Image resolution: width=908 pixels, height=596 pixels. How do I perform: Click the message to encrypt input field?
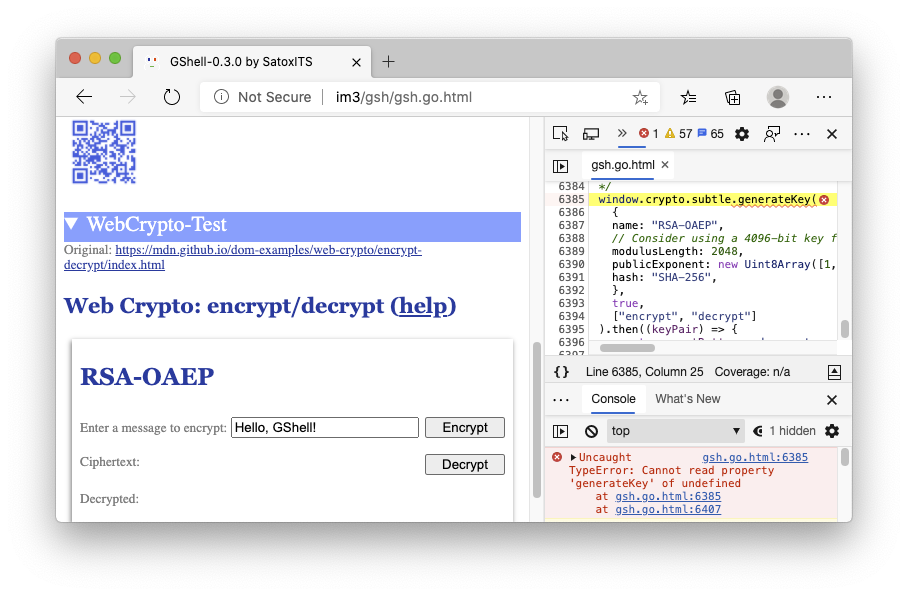point(324,428)
